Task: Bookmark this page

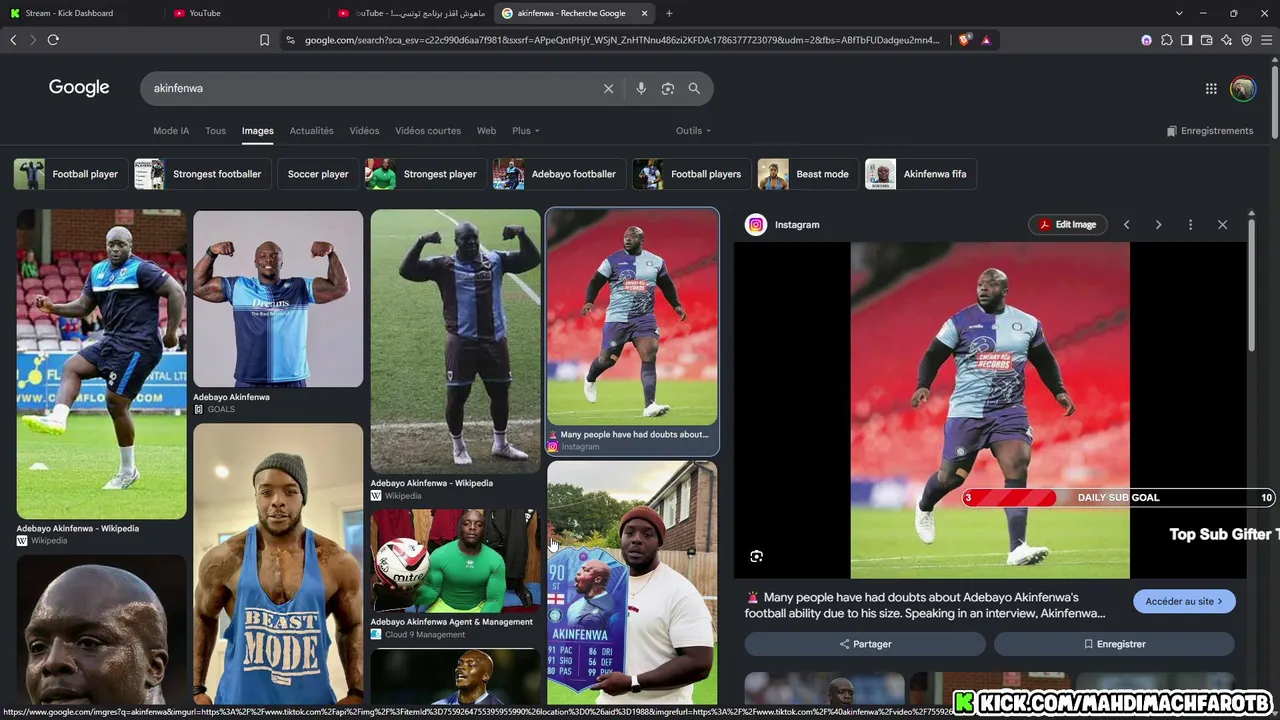Action: point(264,40)
